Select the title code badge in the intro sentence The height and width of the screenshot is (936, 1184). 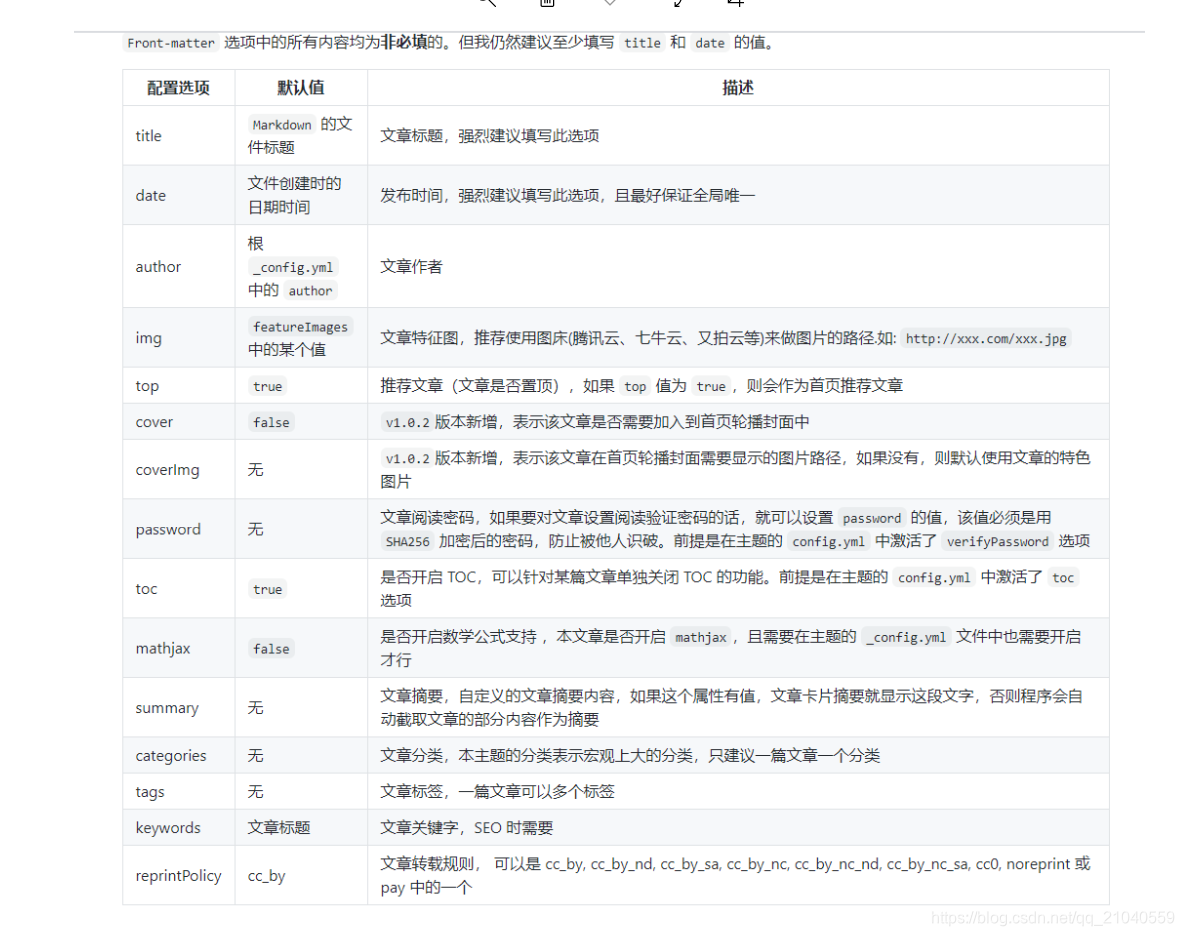(x=642, y=43)
